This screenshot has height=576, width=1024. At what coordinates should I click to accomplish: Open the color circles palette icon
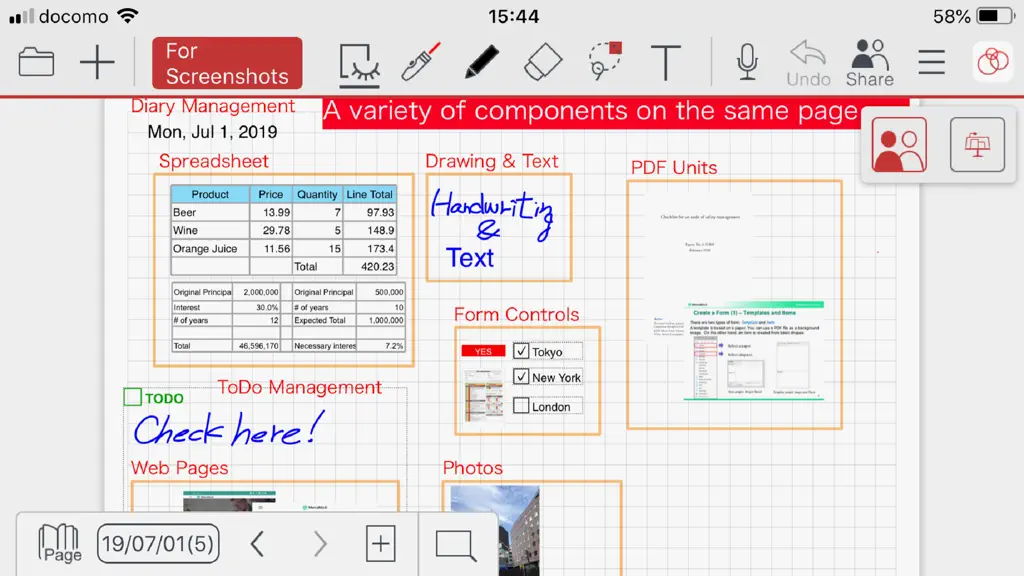993,62
